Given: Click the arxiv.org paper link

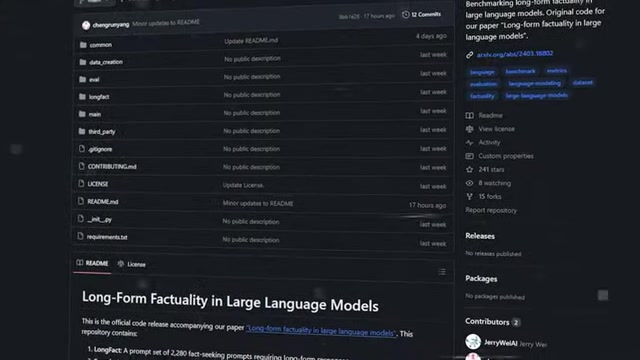Looking at the screenshot, I should [x=515, y=54].
